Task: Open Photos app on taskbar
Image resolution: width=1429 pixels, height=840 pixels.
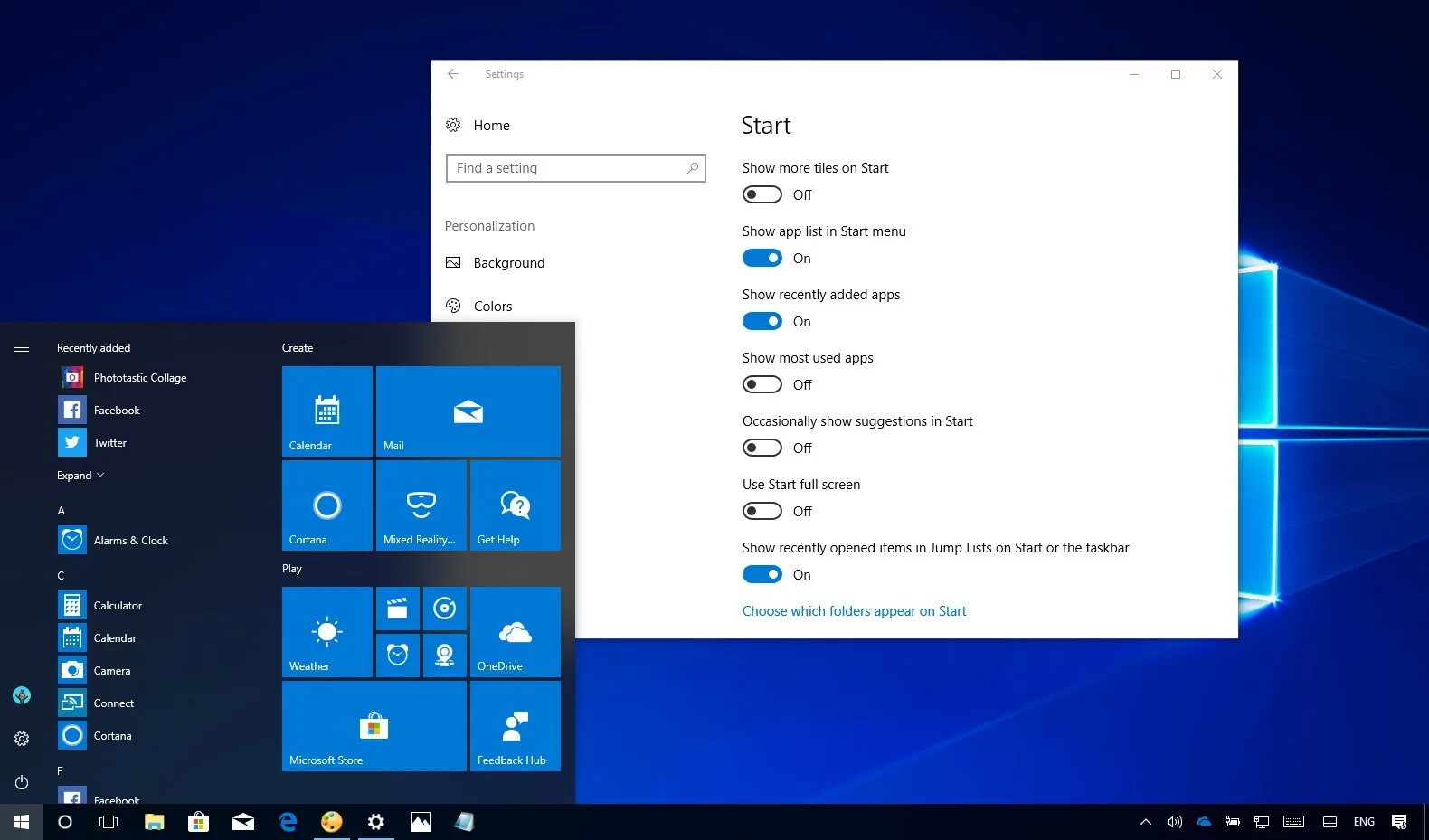Action: 421,822
